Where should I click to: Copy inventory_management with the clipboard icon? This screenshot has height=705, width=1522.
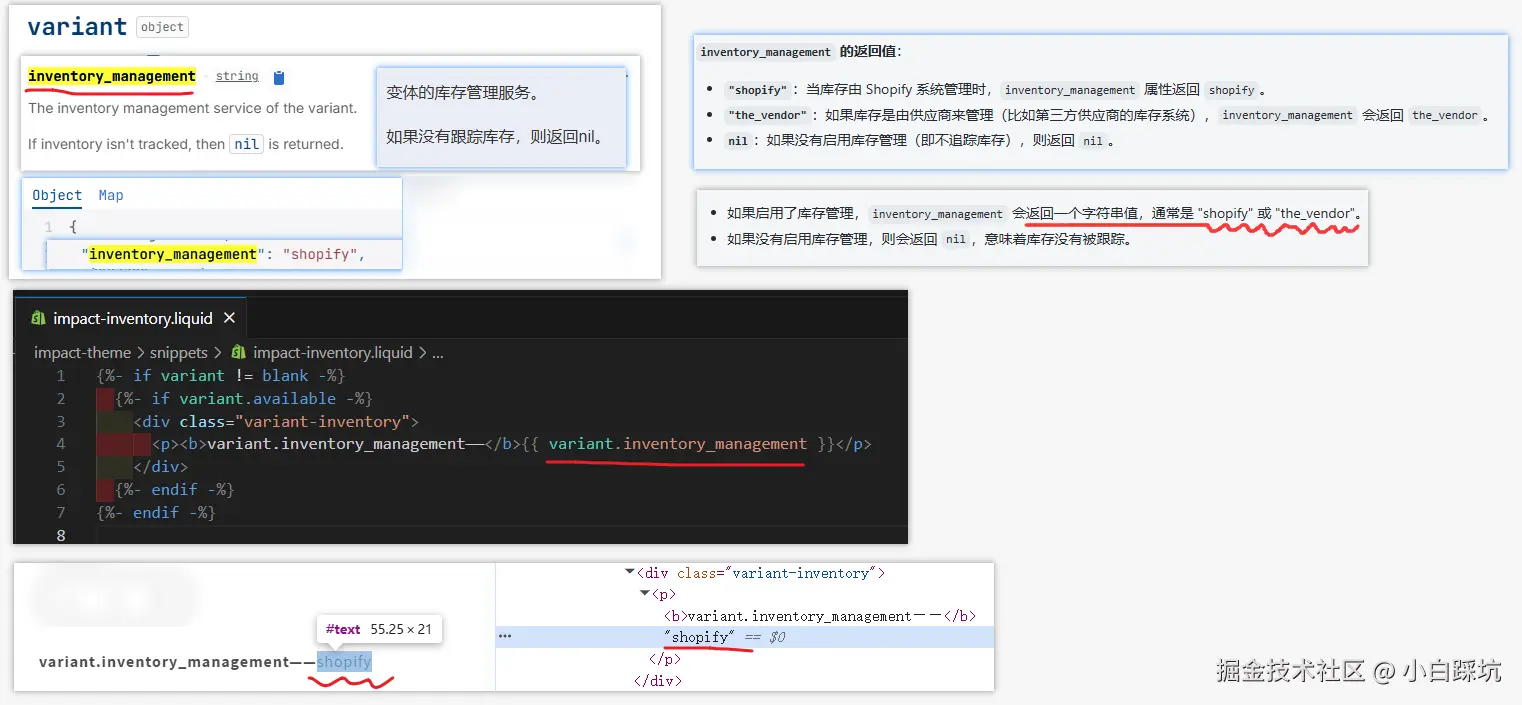(x=279, y=77)
